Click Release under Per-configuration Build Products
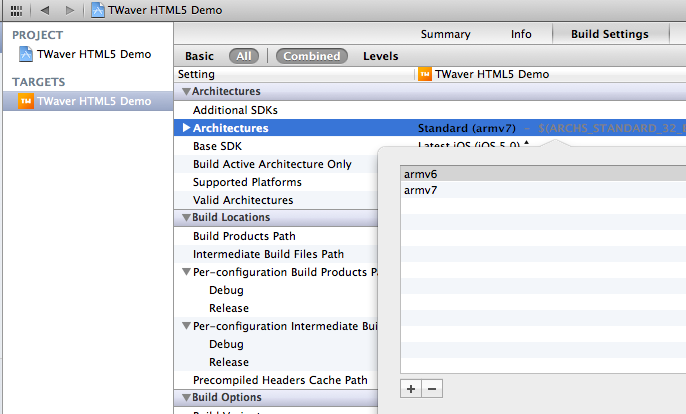The height and width of the screenshot is (414, 686). click(x=229, y=308)
